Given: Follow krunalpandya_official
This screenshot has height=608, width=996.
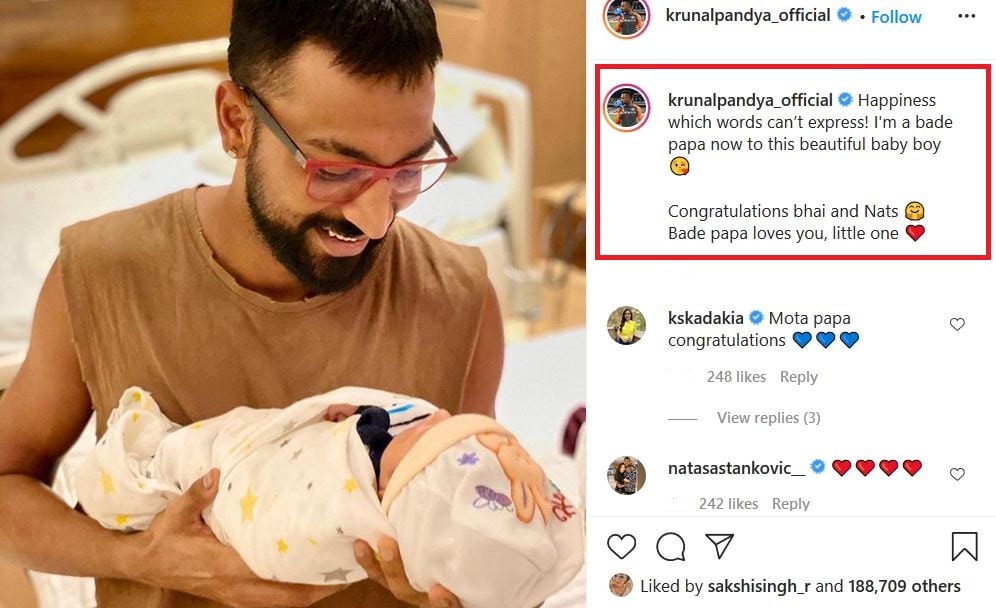Looking at the screenshot, I should click(x=896, y=17).
